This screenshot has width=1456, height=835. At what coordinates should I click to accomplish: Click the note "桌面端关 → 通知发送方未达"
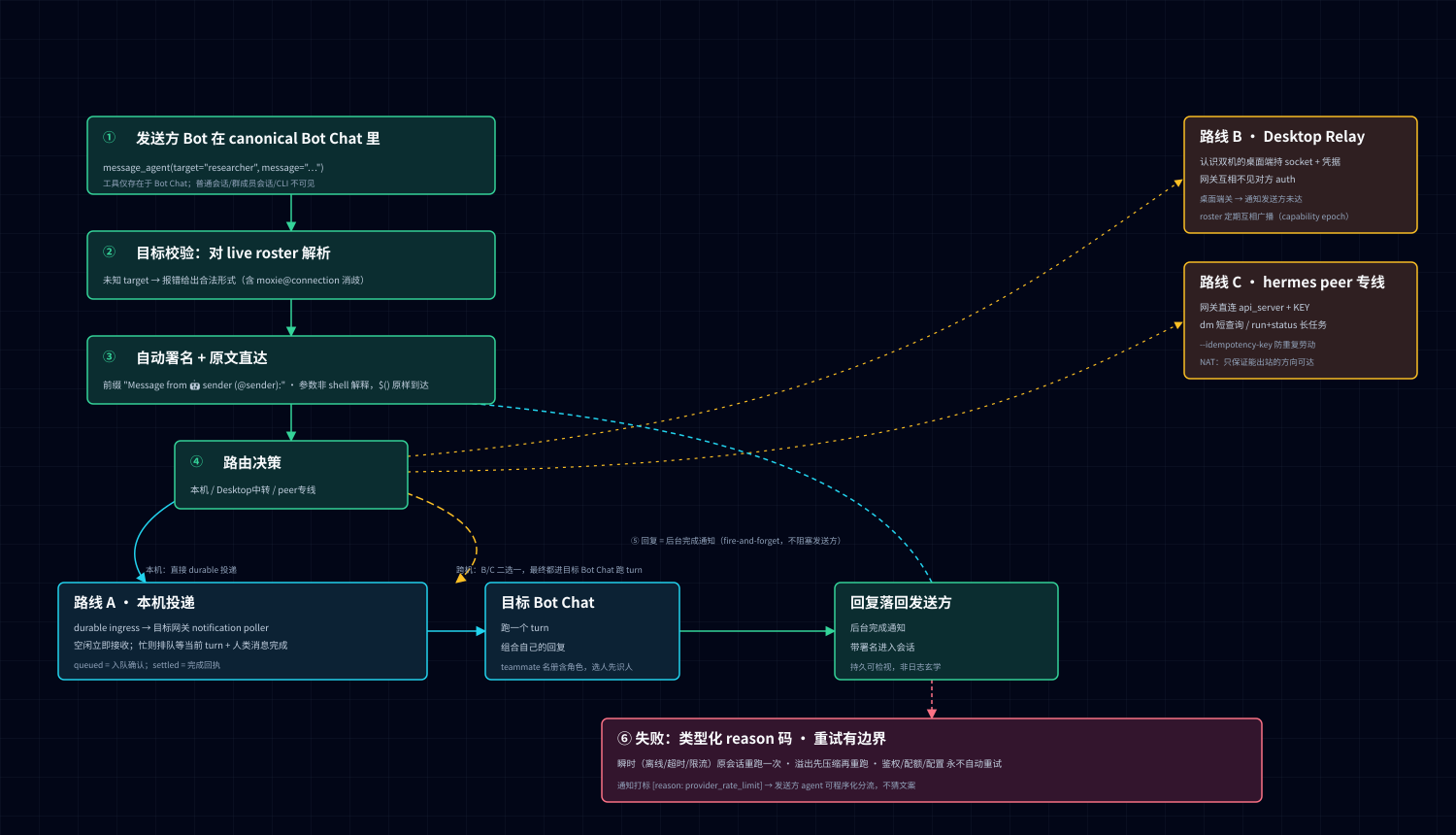[x=1251, y=199]
